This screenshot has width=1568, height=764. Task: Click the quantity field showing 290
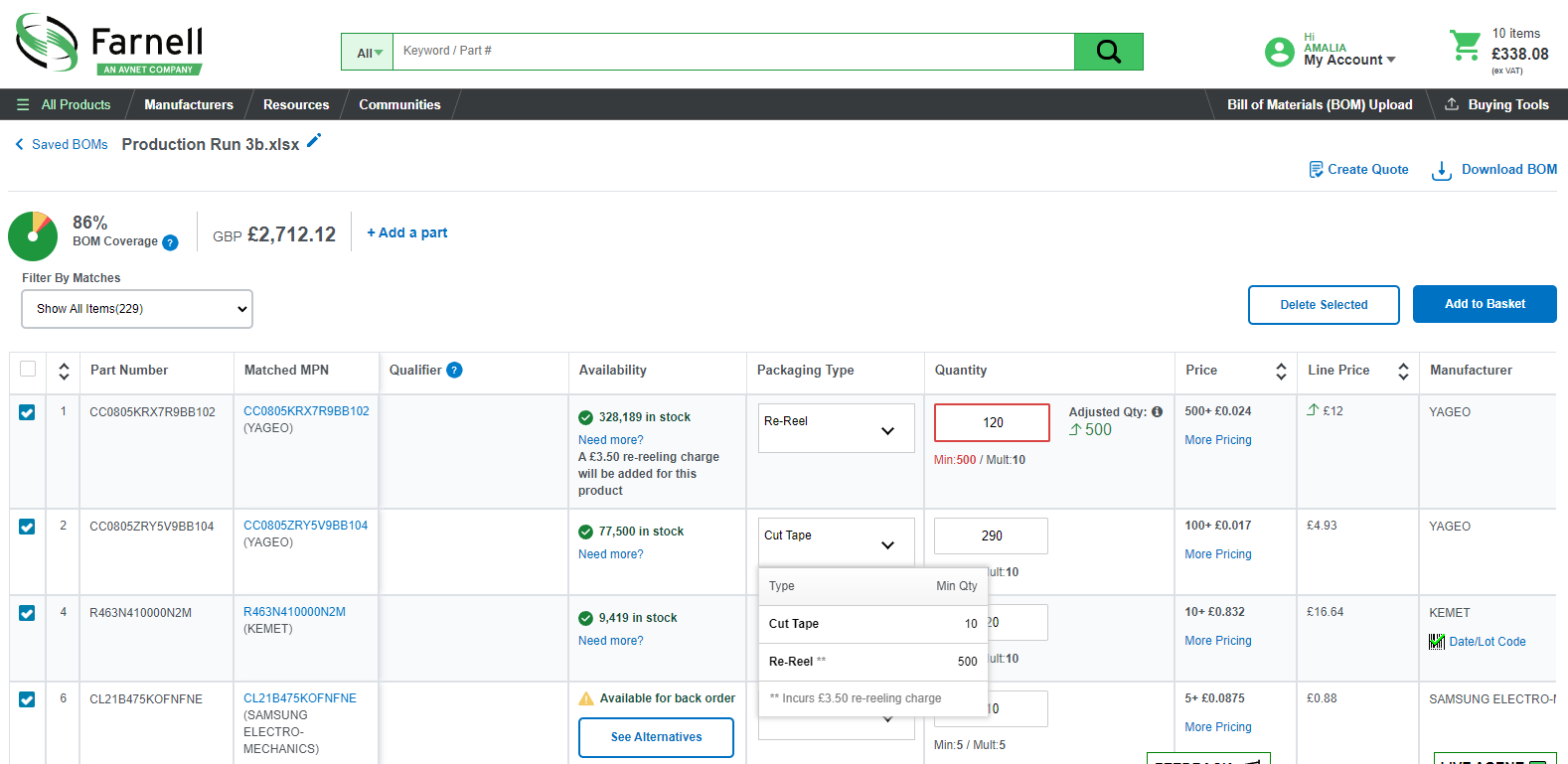point(991,536)
